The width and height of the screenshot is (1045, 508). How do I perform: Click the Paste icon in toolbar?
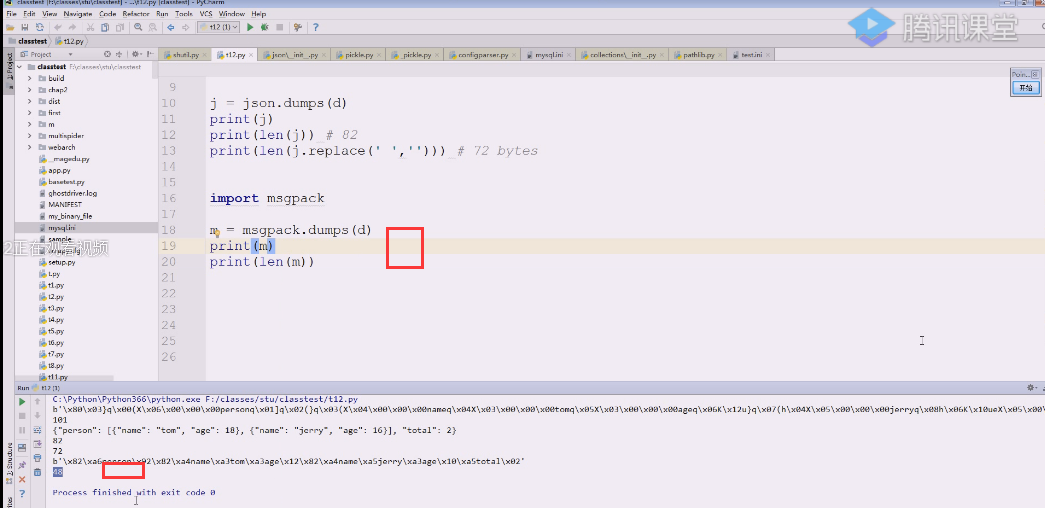(x=119, y=27)
